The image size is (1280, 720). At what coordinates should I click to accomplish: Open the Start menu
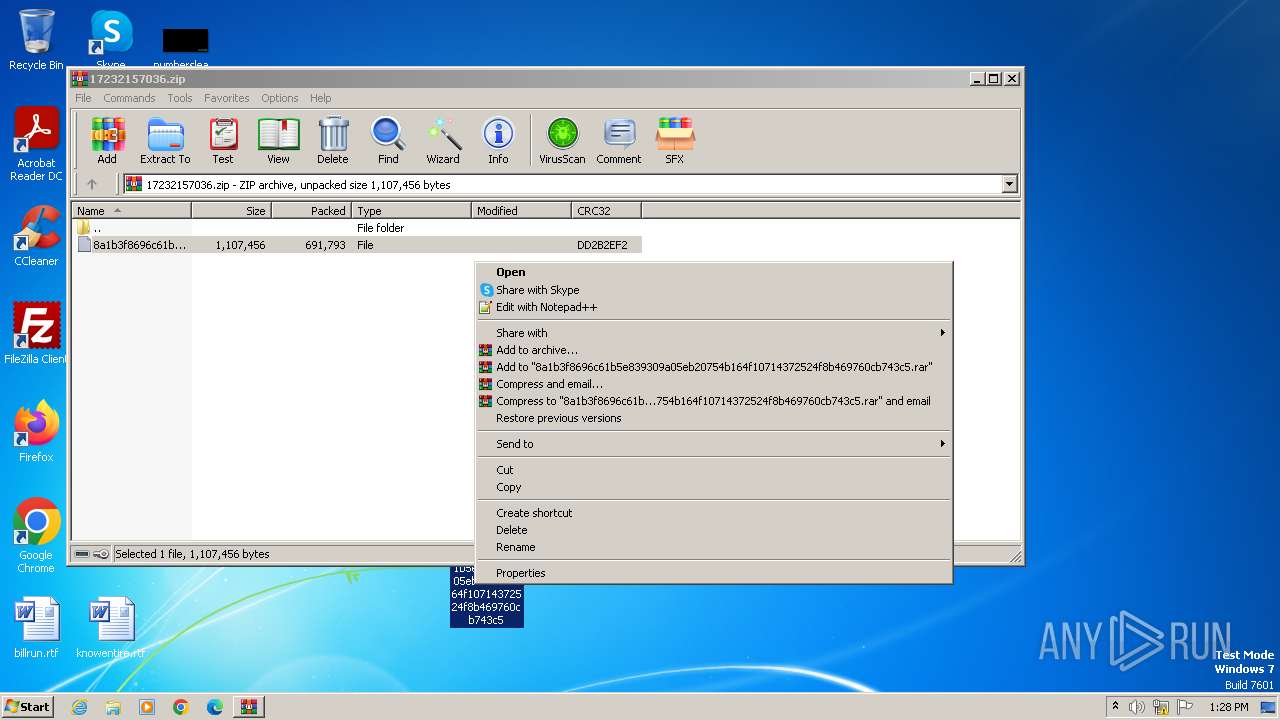(27, 706)
